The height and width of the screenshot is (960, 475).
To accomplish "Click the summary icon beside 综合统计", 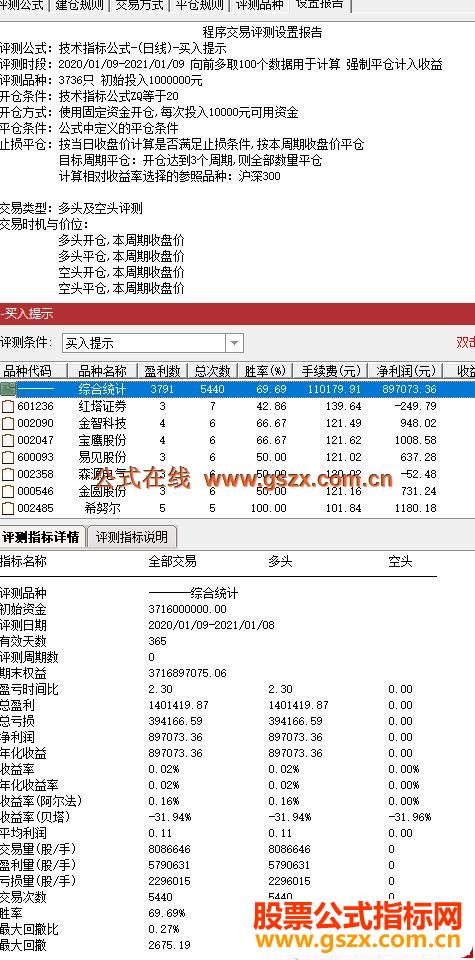I will coord(7,389).
